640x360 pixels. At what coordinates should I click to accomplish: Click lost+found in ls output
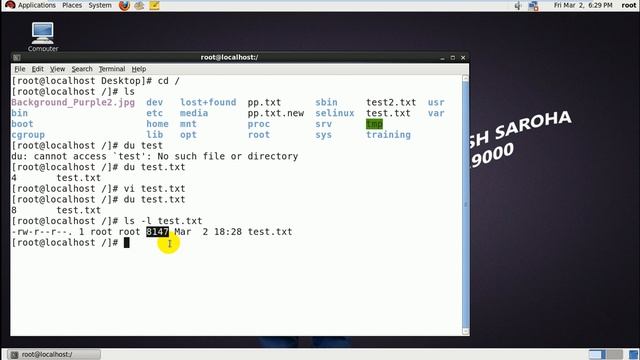pyautogui.click(x=208, y=102)
